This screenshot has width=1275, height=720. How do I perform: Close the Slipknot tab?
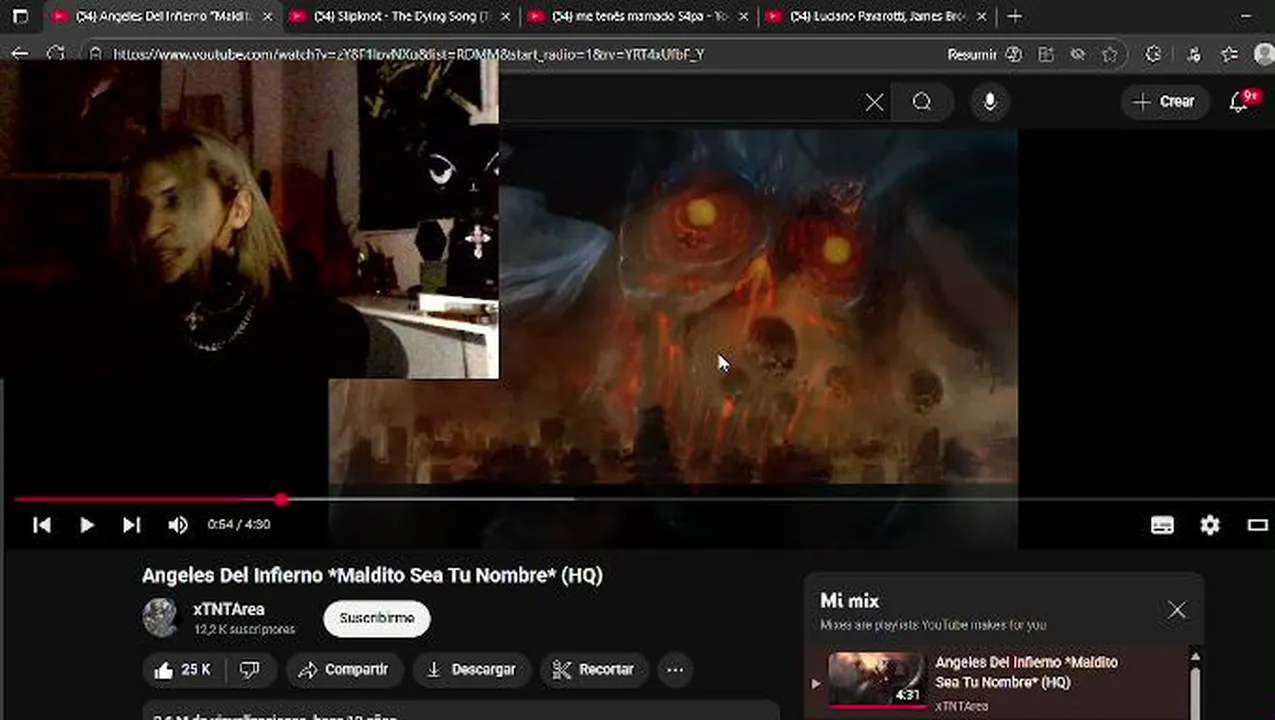coord(505,17)
